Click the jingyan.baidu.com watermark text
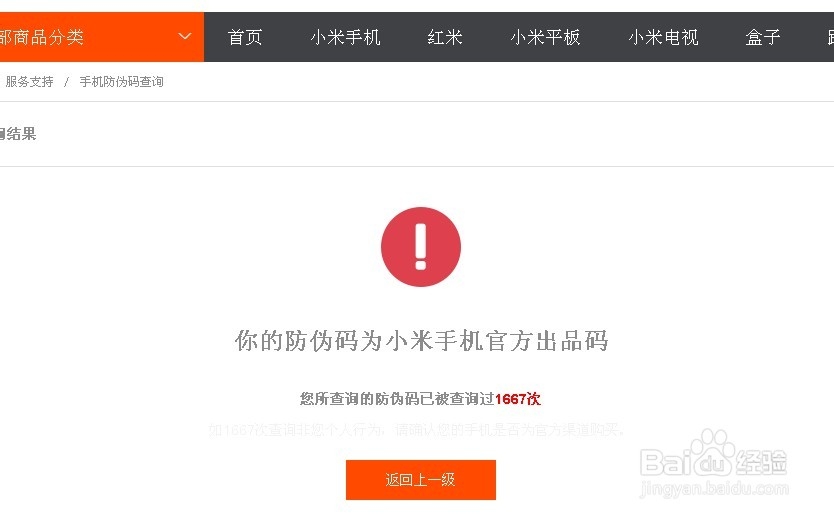The image size is (834, 518). [714, 488]
